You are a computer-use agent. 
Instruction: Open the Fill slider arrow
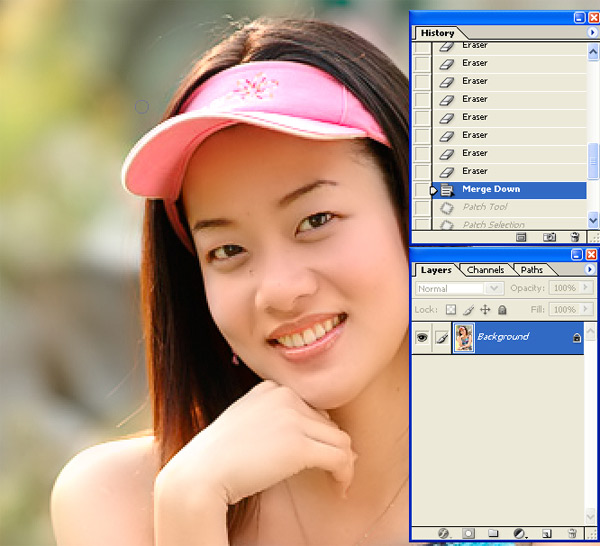tap(586, 308)
